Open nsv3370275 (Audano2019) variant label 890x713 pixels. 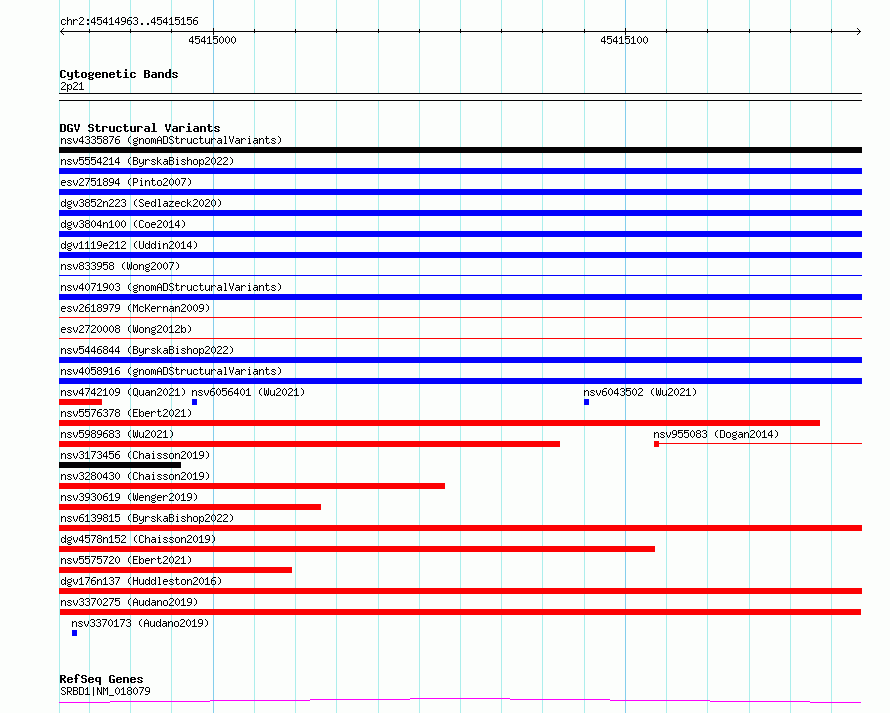pyautogui.click(x=129, y=602)
